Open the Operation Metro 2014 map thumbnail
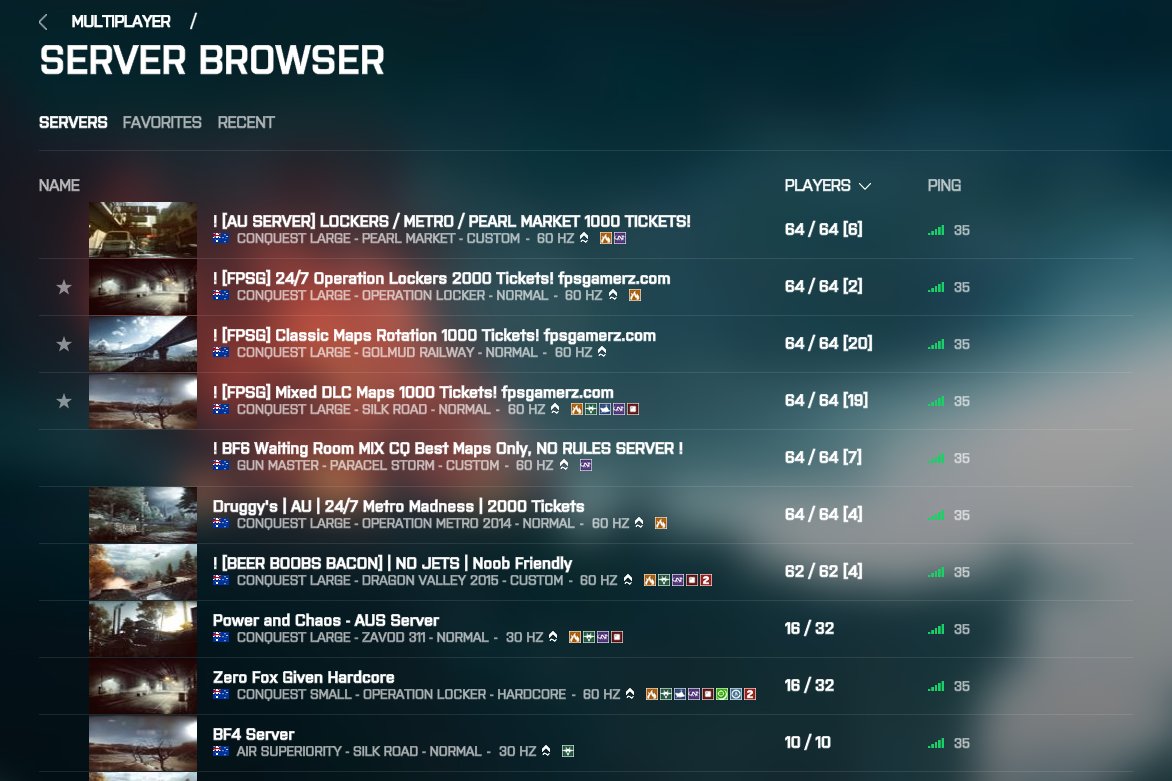 pyautogui.click(x=143, y=515)
